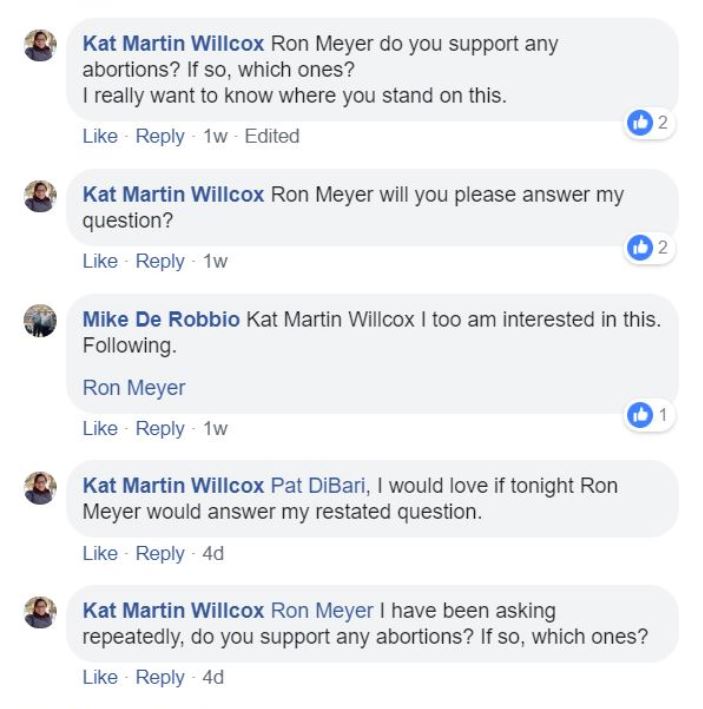Viewport: 703px width, 709px height.
Task: Reply to the 'asking repeatedly' last comment
Action: (x=160, y=677)
